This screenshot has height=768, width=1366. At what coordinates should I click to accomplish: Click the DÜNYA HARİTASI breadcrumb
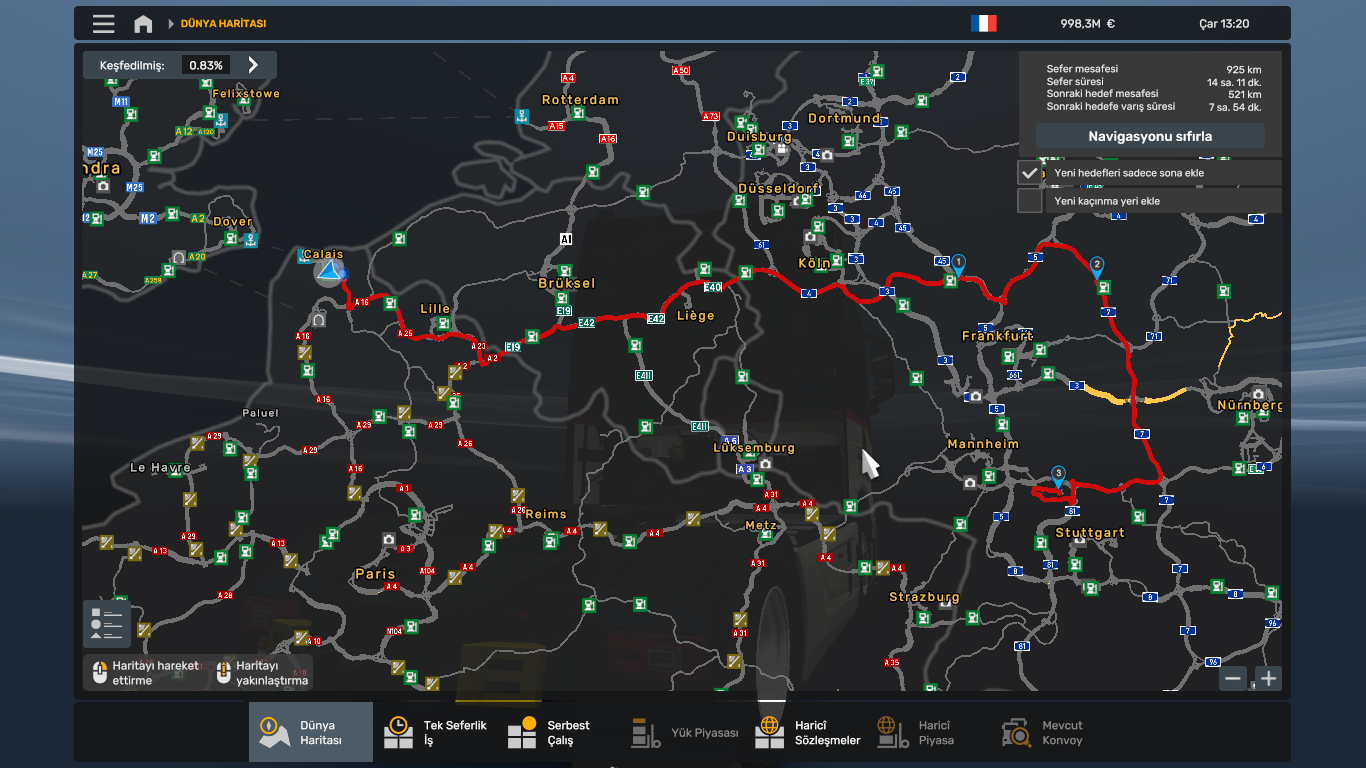[x=223, y=23]
